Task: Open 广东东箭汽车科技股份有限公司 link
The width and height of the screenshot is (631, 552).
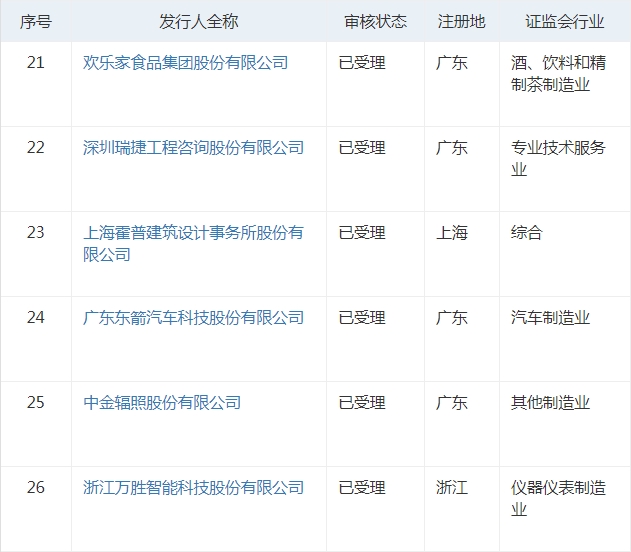Action: [x=194, y=317]
